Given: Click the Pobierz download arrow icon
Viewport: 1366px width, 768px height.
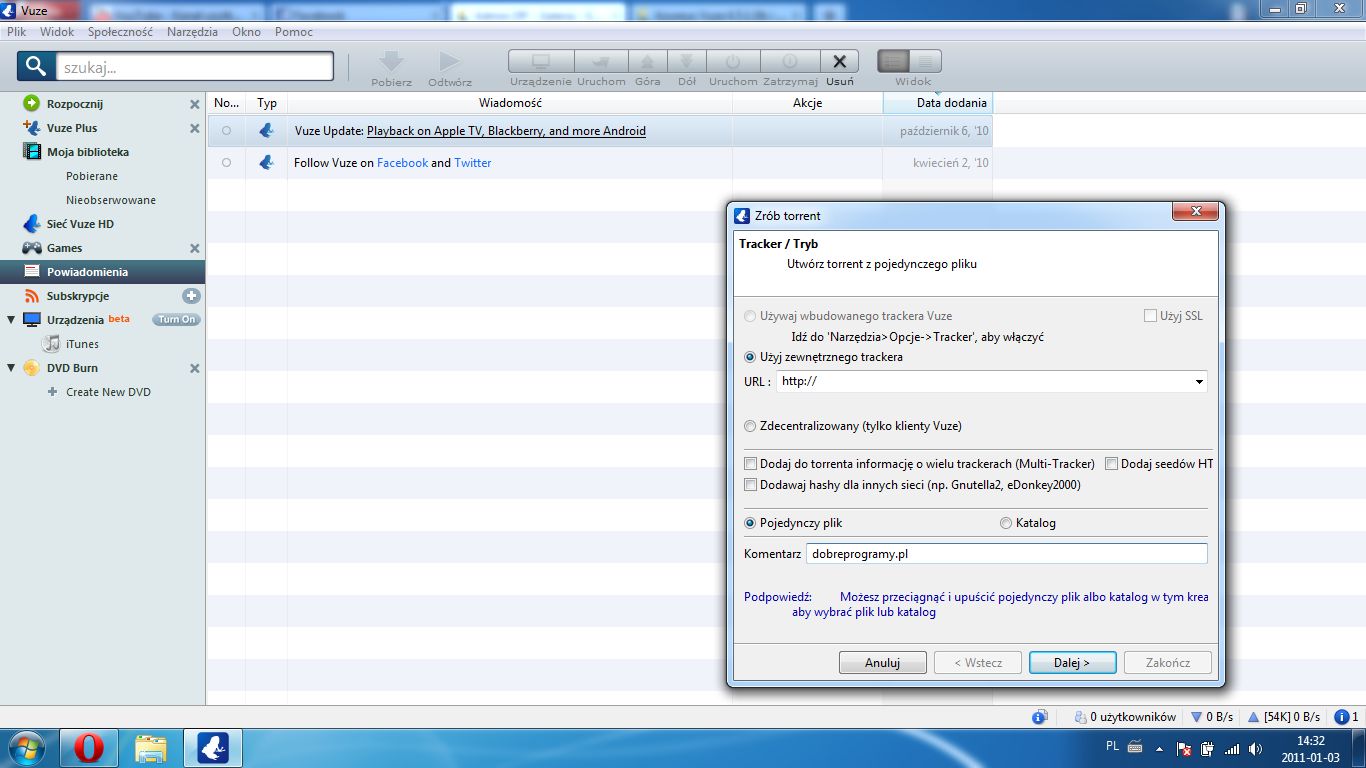Looking at the screenshot, I should 391,62.
